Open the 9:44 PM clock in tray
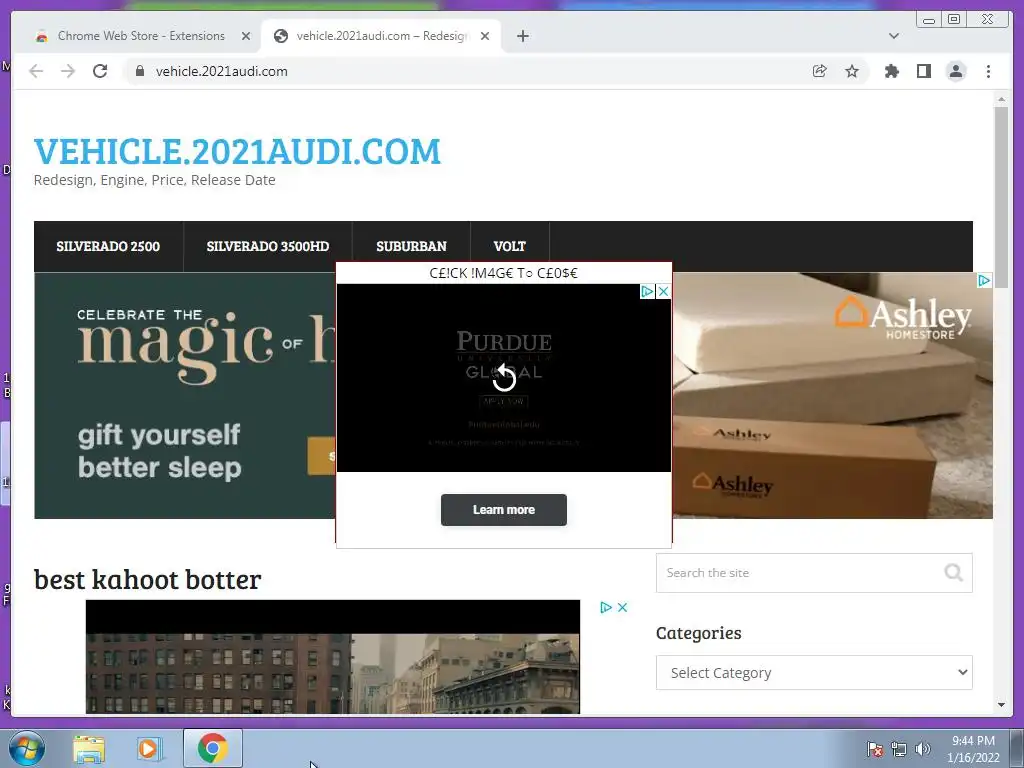The image size is (1024, 768). pyautogui.click(x=973, y=748)
